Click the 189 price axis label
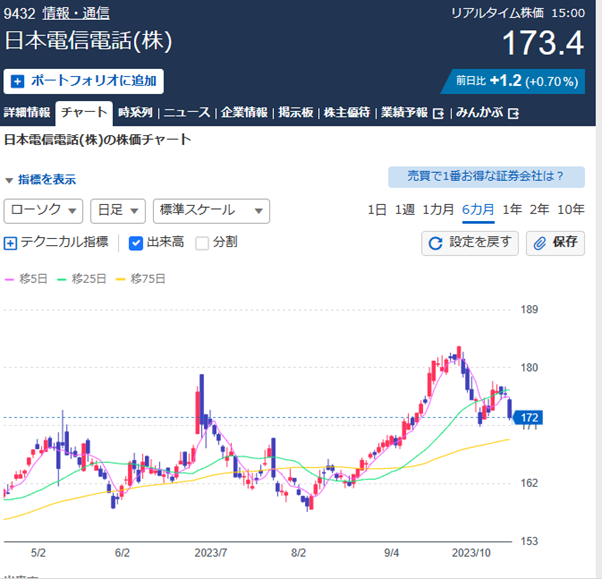602x579 pixels. pyautogui.click(x=529, y=309)
